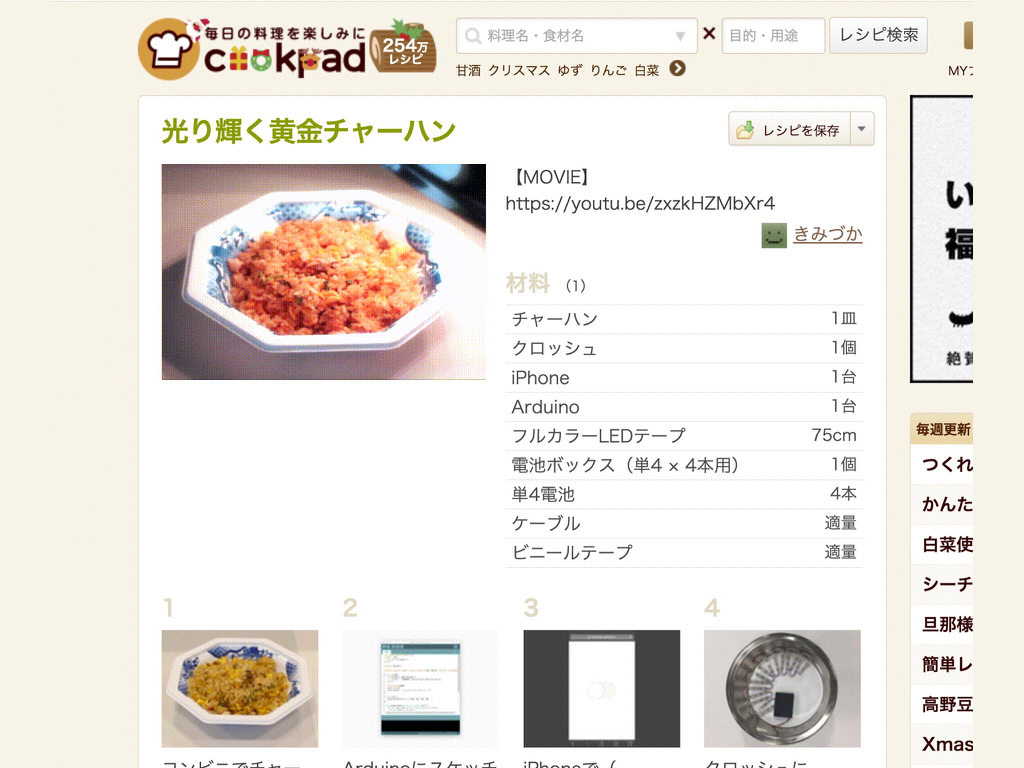Click the search magnifier icon
Screen dimensions: 1024x768
473,36
